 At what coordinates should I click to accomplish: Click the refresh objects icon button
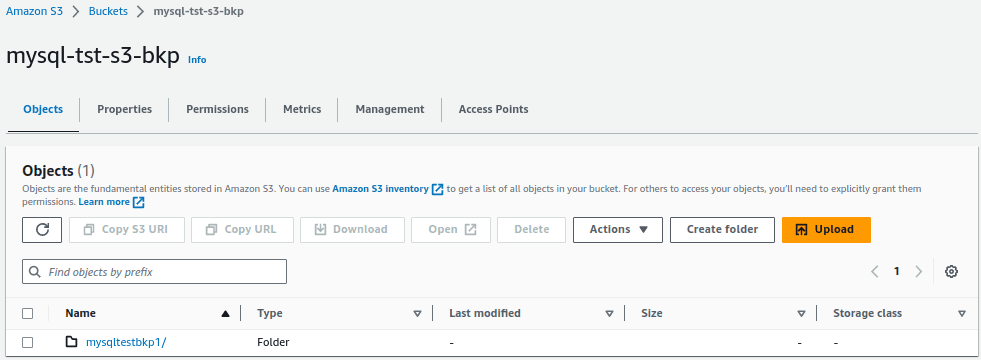(x=42, y=230)
